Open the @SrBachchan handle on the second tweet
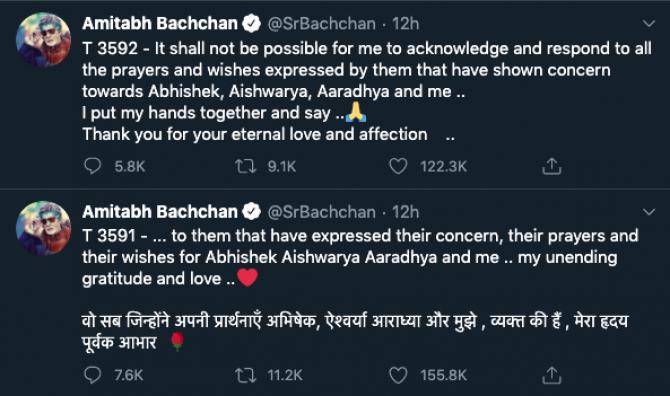The height and width of the screenshot is (396, 670). [x=321, y=212]
